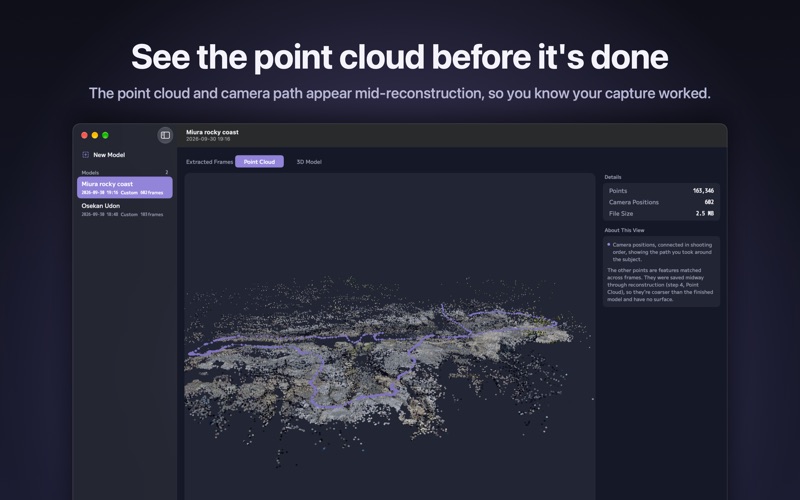Open the 3D Model tab
The width and height of the screenshot is (800, 500).
click(309, 162)
